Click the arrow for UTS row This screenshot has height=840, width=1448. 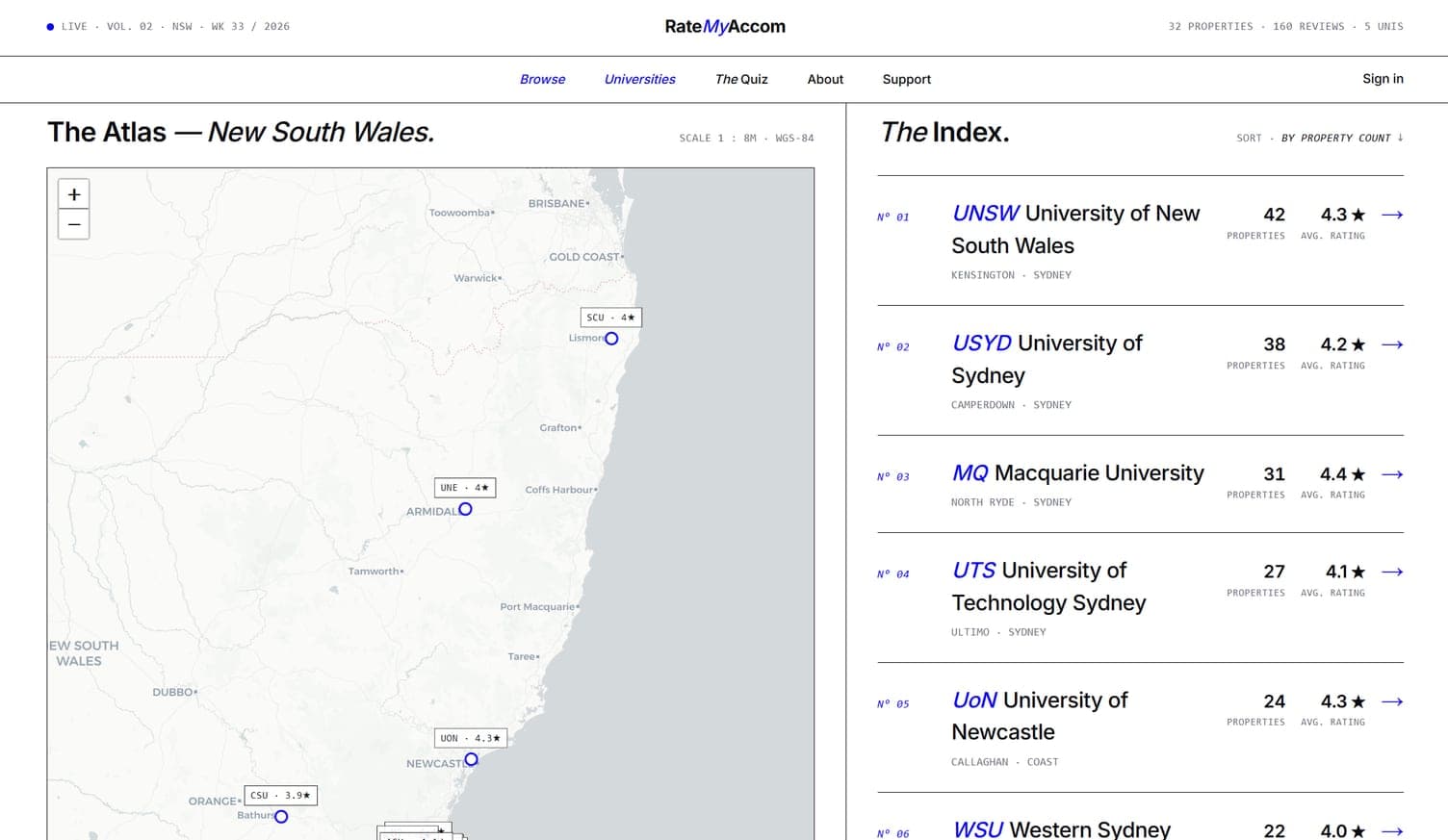(x=1392, y=572)
